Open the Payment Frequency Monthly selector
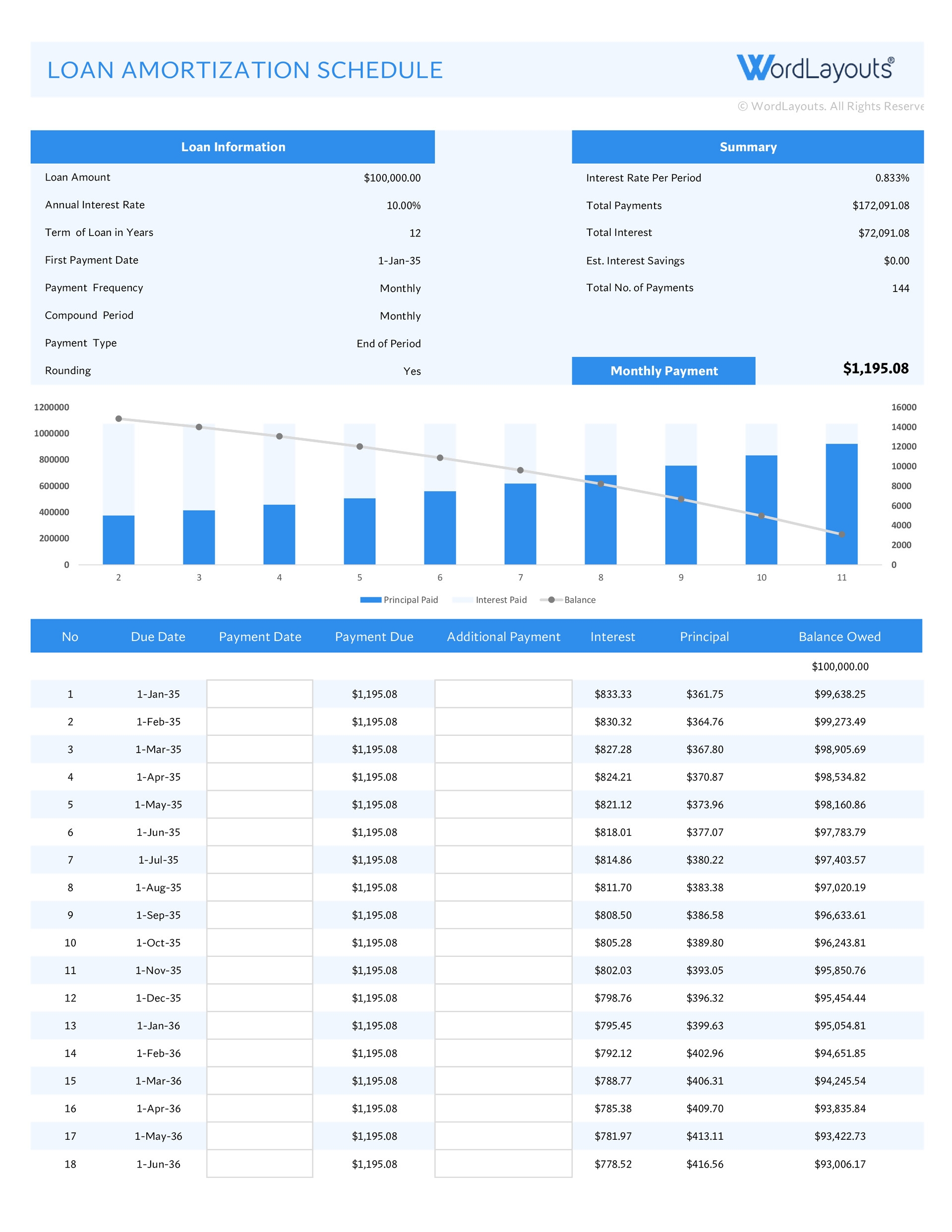 401,288
